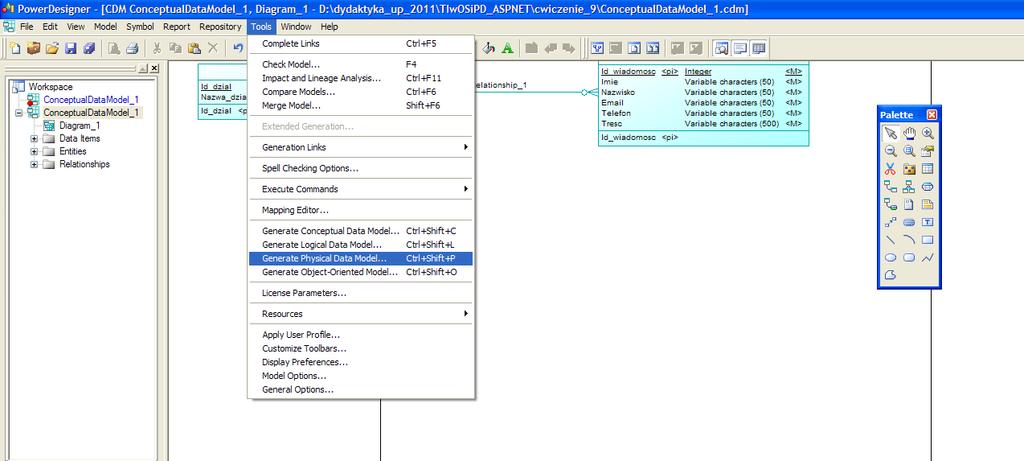1024x461 pixels.
Task: Select the blue ConceptualDataModel_1 workspace item
Action: [91, 99]
